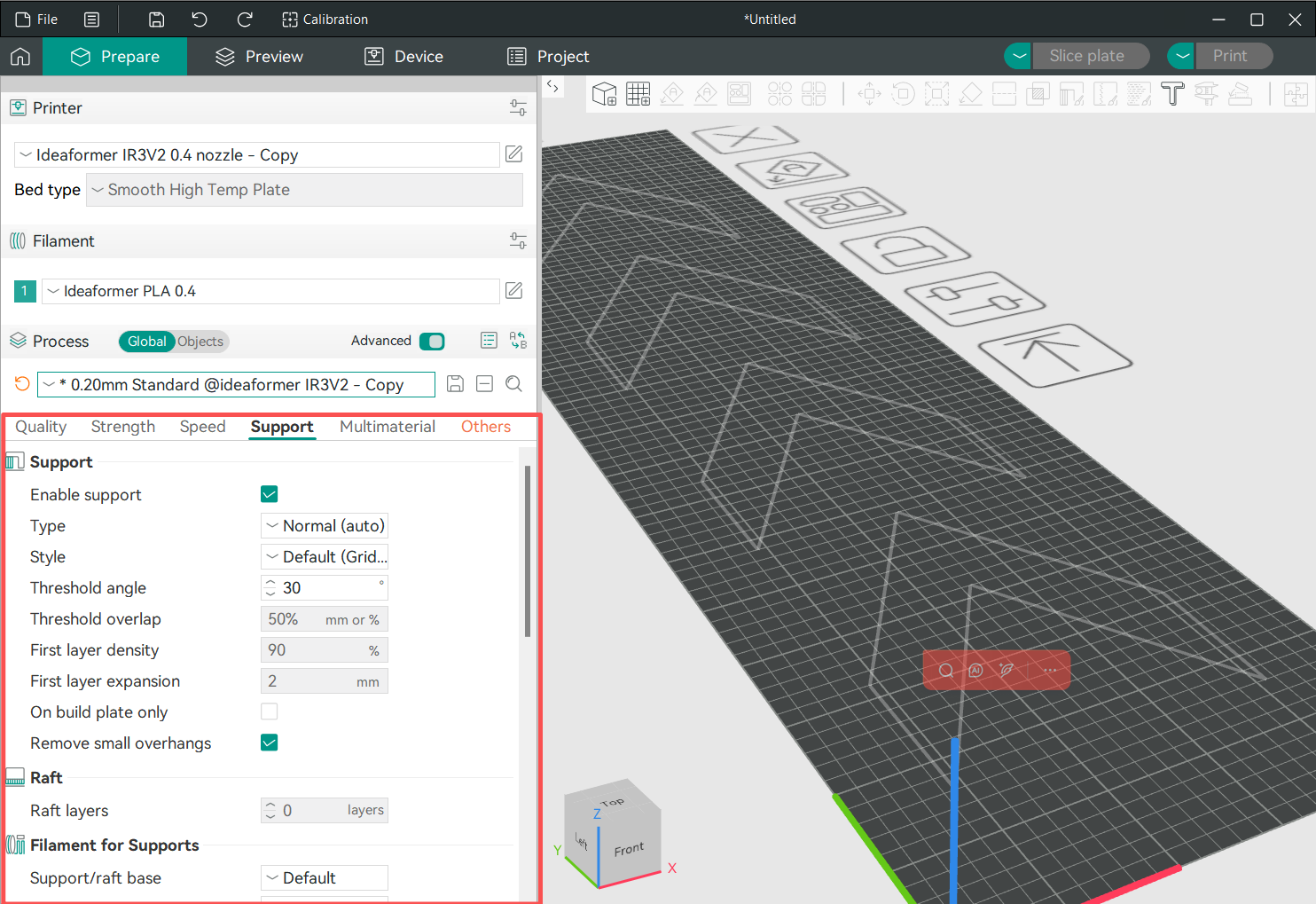Viewport: 1316px width, 904px height.
Task: Click the Rotate tool icon
Action: pos(903,94)
